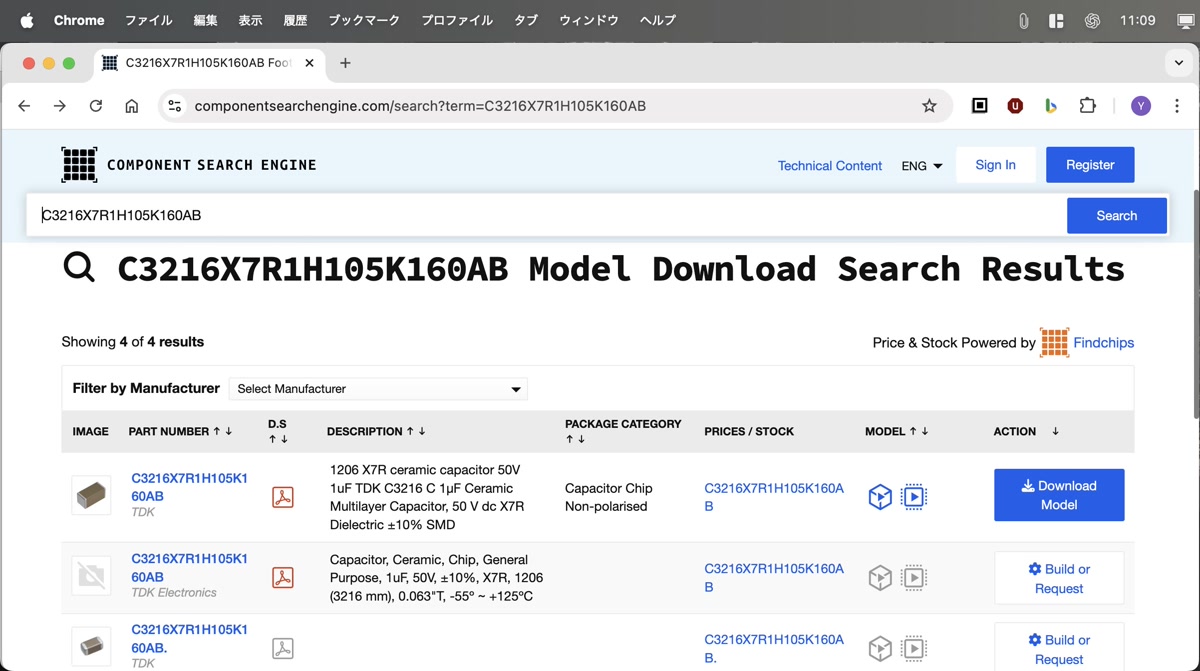The height and width of the screenshot is (671, 1200).
Task: Click the page vertical scrollbar
Action: (1195, 303)
